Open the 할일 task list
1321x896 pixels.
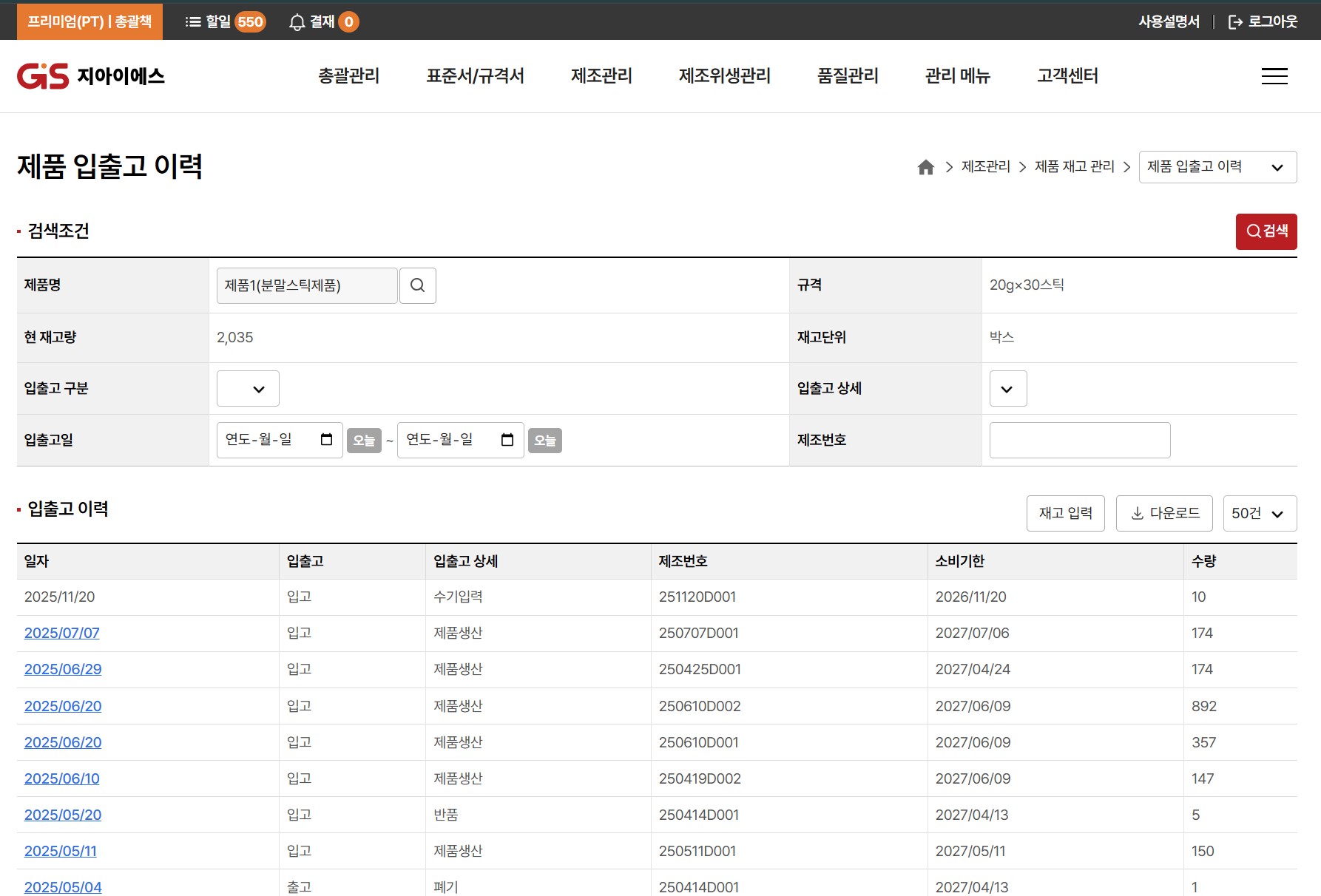[x=224, y=21]
